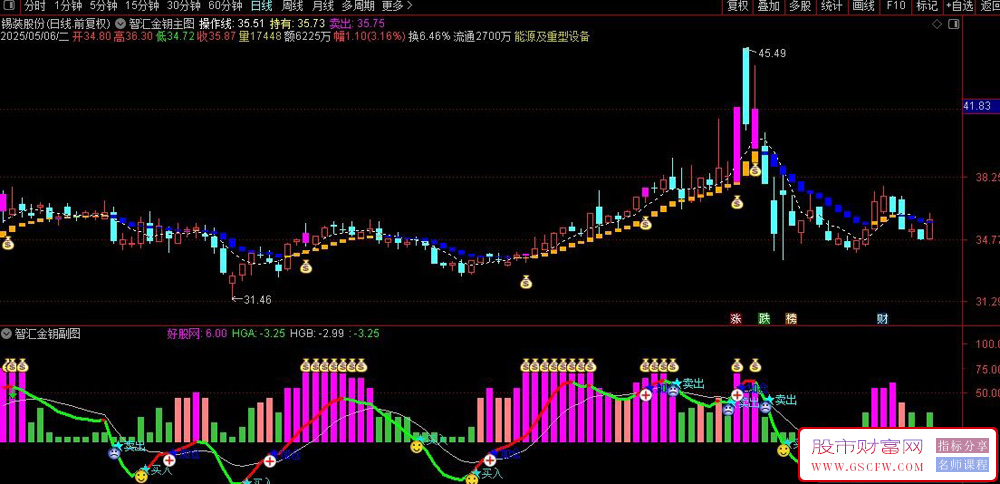The image size is (1000, 484).
Task: Open F10 company info
Action: [895, 6]
